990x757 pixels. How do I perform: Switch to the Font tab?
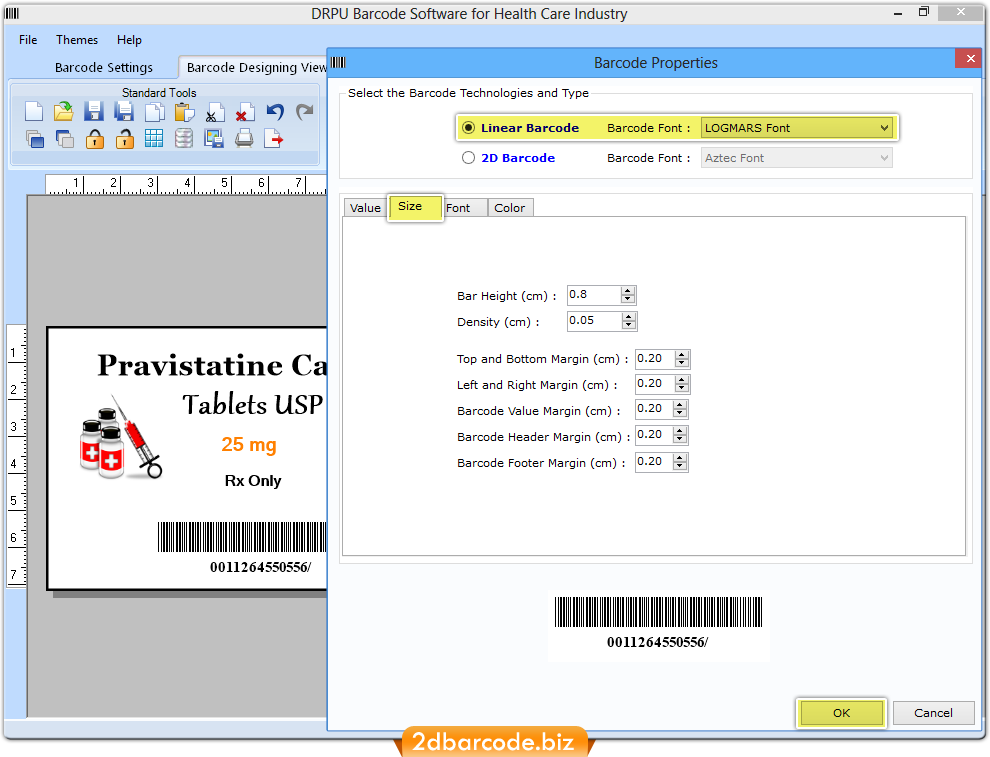(x=464, y=208)
